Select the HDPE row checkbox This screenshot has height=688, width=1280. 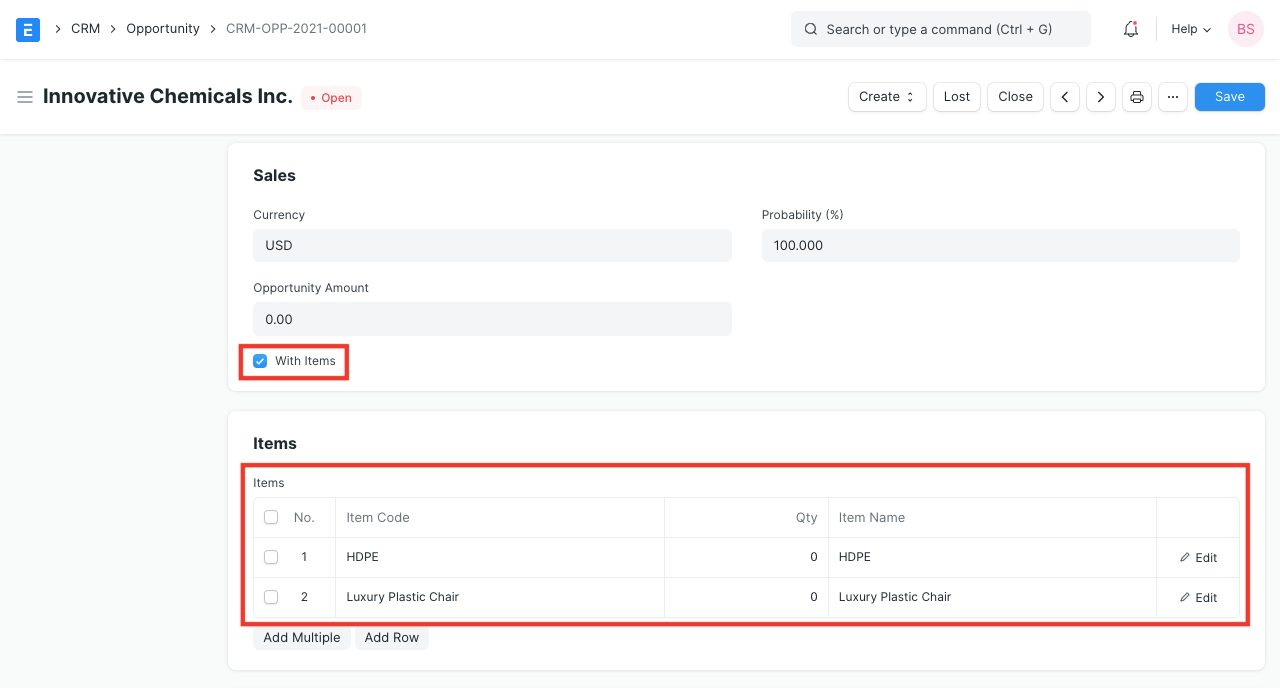271,557
